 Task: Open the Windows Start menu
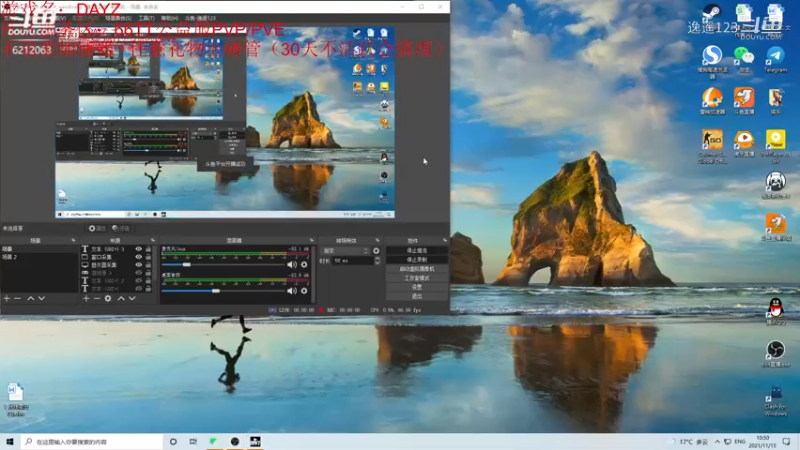[10, 442]
